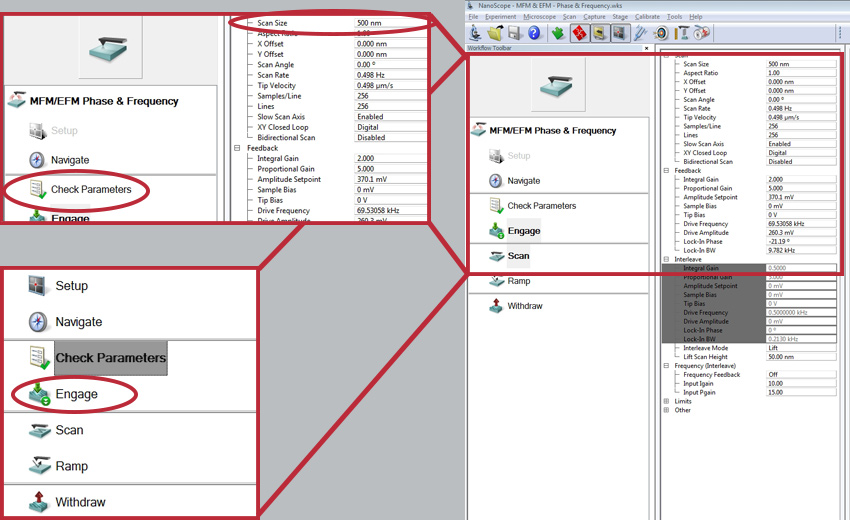Click highlighted Check Parameters in the enlarged workflow inset
Viewport: 850px width, 520px height.
[111, 358]
